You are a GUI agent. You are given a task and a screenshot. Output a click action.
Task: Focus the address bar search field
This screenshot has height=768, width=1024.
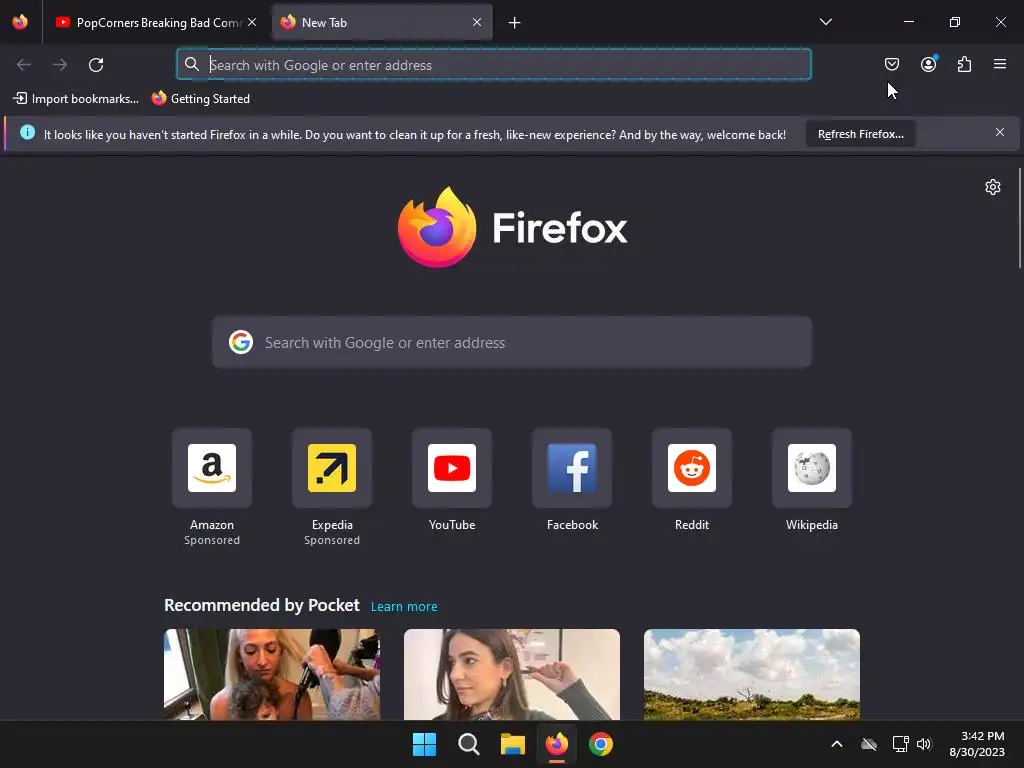(x=494, y=65)
